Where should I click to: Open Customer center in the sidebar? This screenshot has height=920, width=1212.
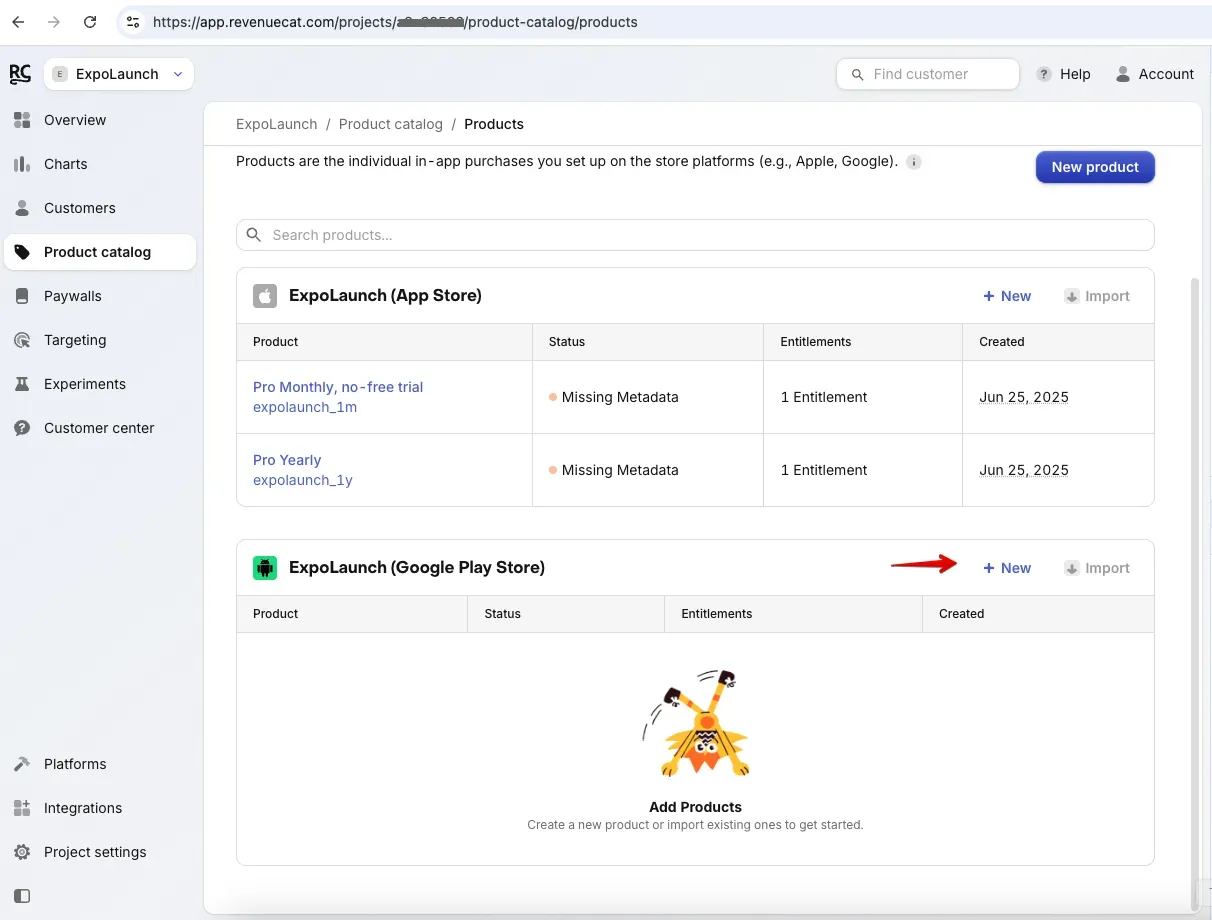coord(100,428)
